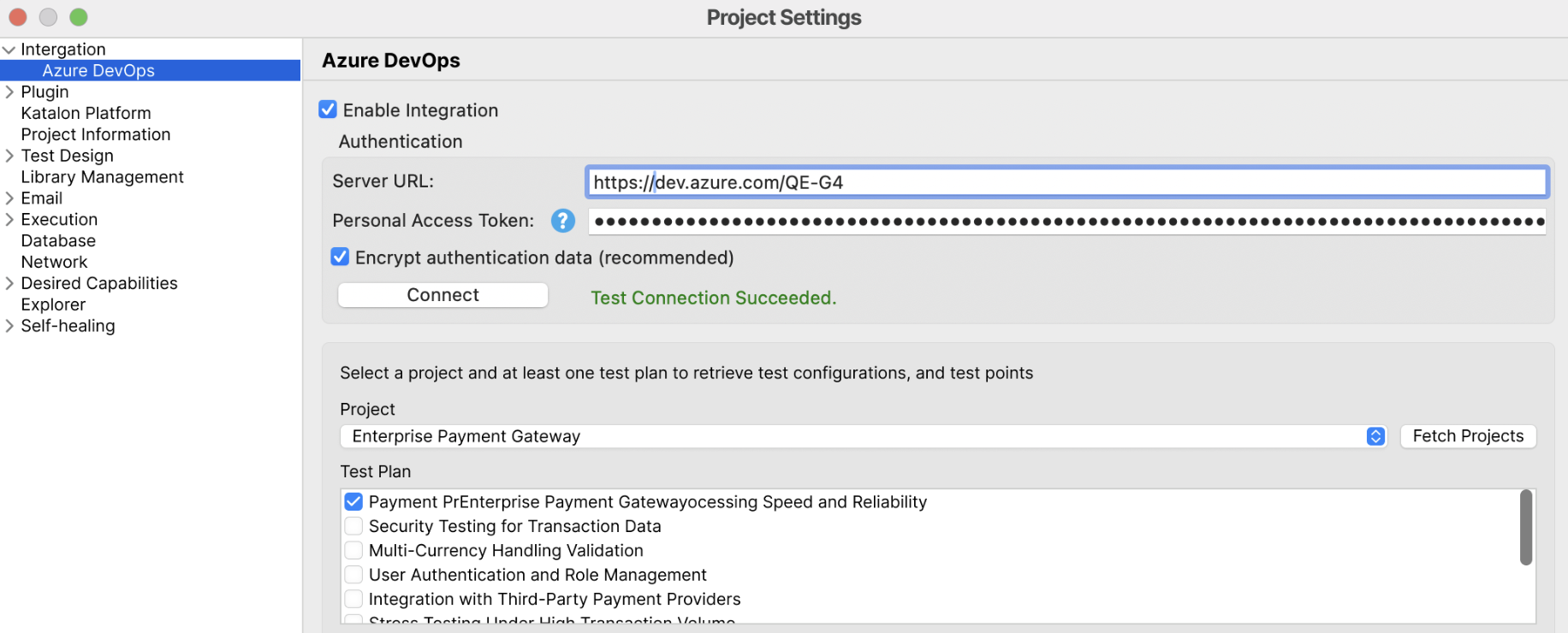Click the Test Design label

point(67,156)
